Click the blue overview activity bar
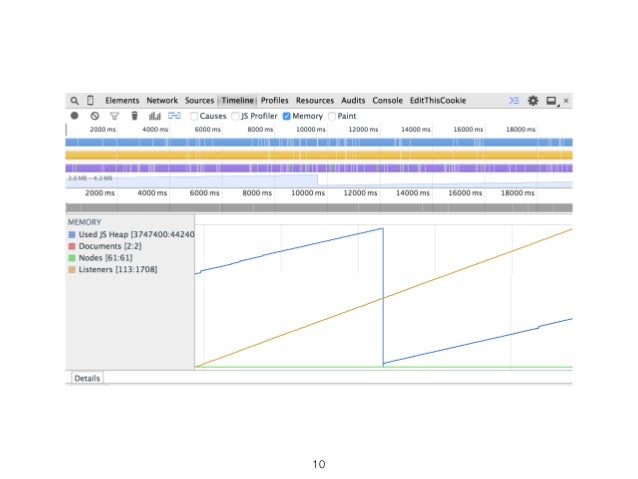Screen dimensions: 638x479 319,142
